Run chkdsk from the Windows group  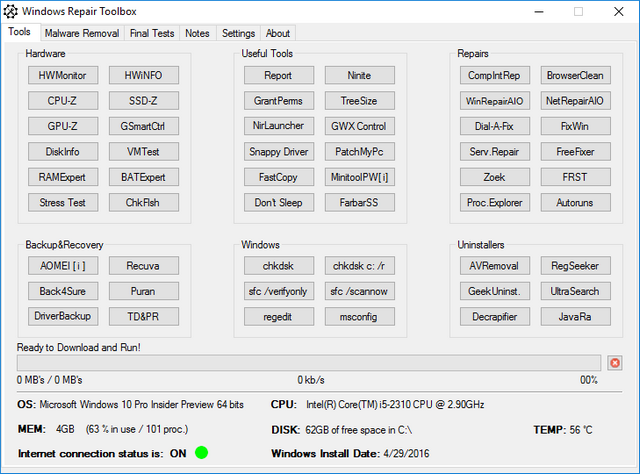pos(279,266)
